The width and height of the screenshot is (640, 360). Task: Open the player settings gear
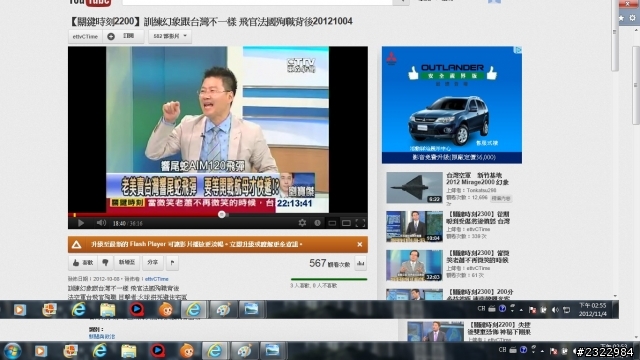[302, 223]
